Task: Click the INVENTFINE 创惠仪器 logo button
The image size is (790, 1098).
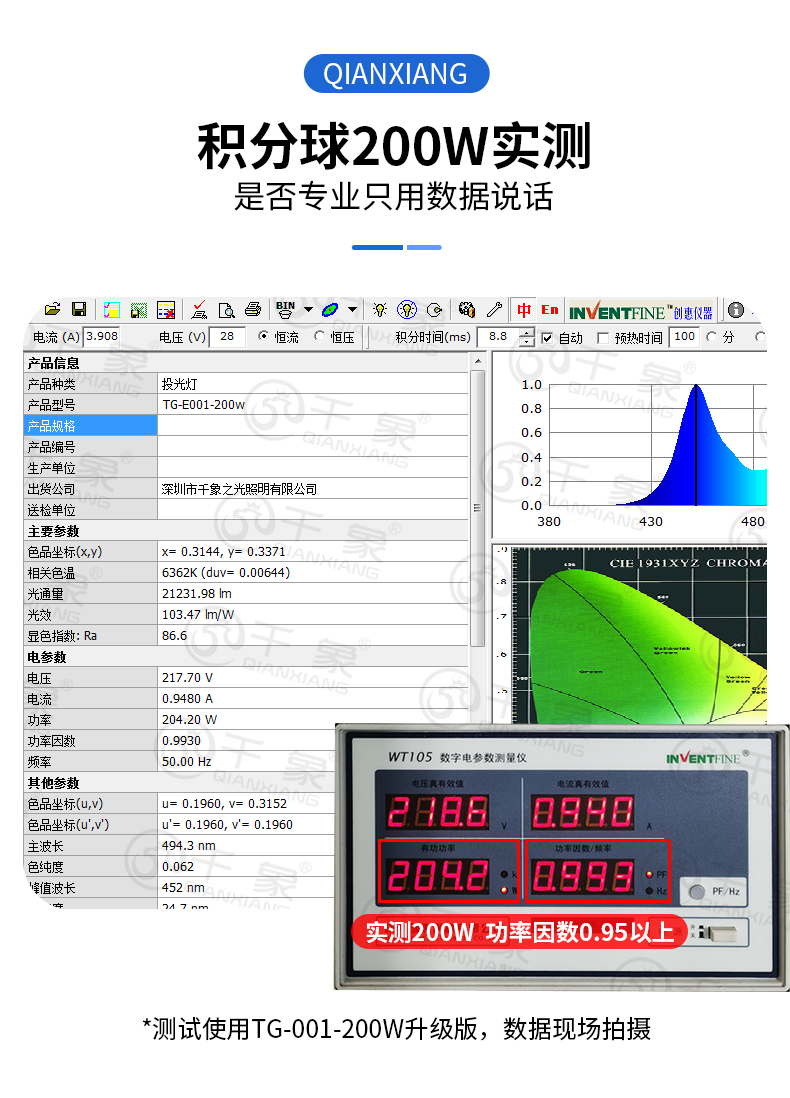Action: [640, 311]
